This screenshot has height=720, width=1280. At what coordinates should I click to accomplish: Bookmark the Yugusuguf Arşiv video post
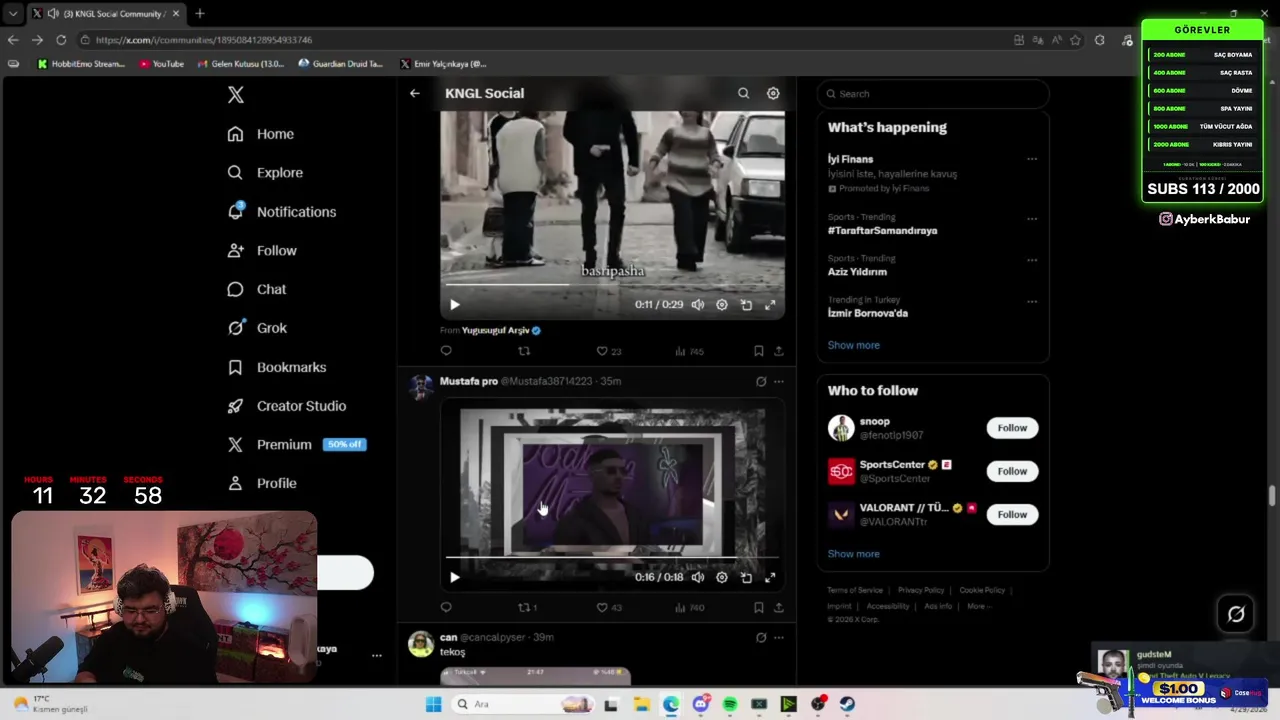759,351
